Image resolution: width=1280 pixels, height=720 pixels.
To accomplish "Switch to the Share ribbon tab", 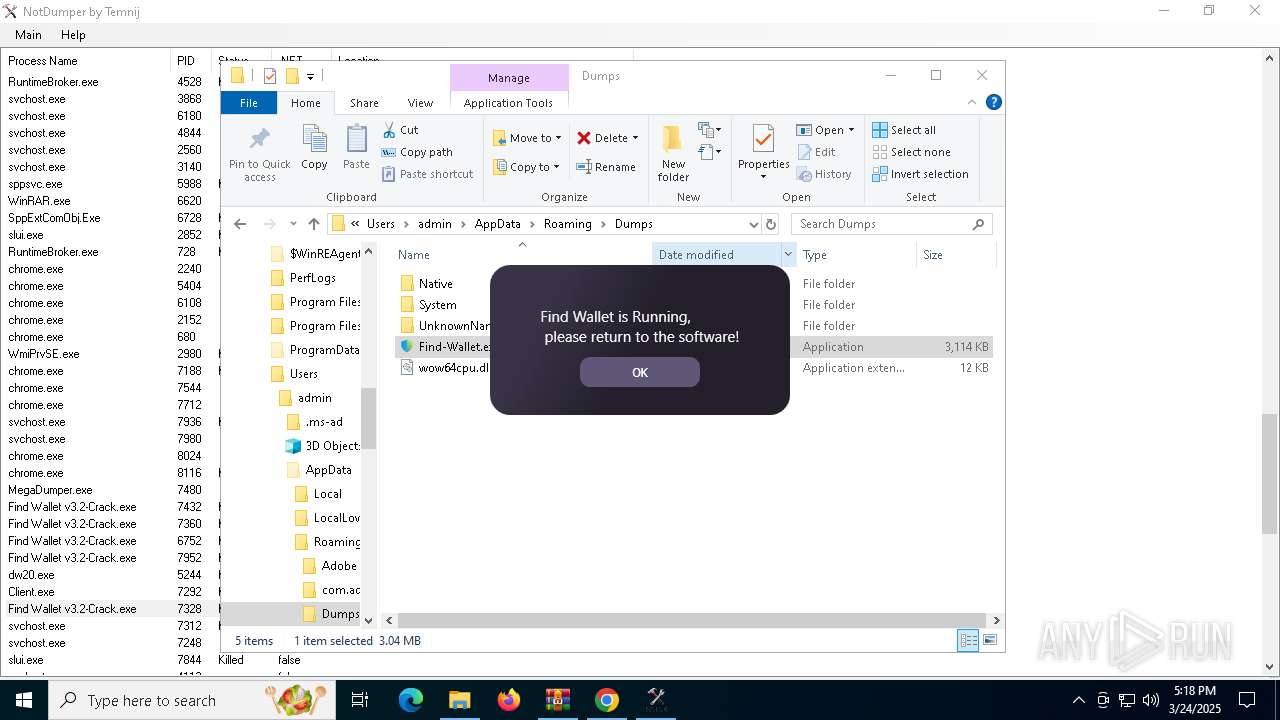I will [364, 102].
